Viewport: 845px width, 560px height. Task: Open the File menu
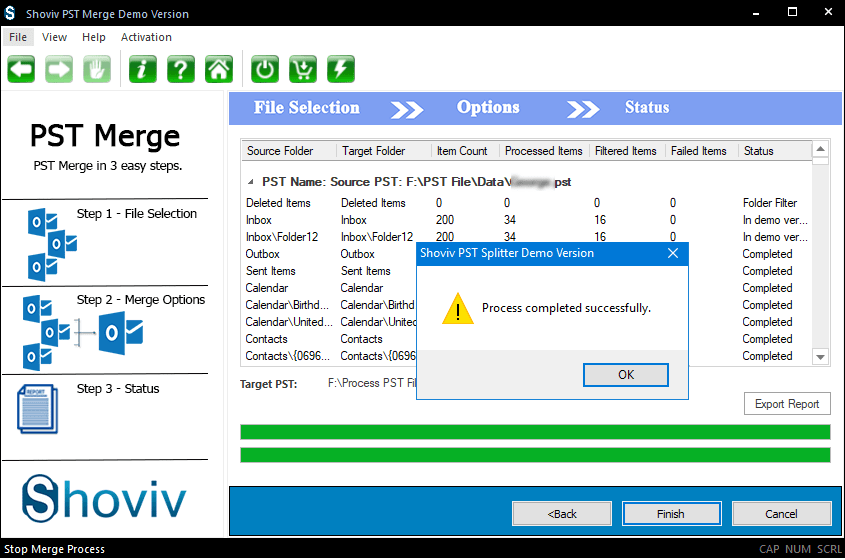pos(18,37)
